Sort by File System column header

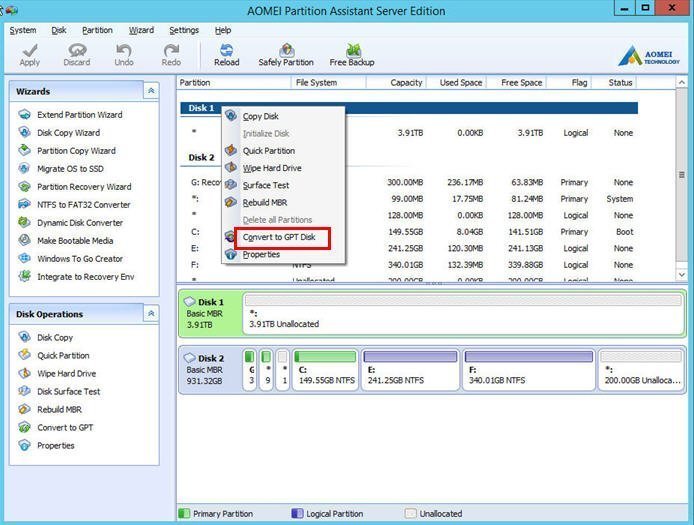click(328, 83)
